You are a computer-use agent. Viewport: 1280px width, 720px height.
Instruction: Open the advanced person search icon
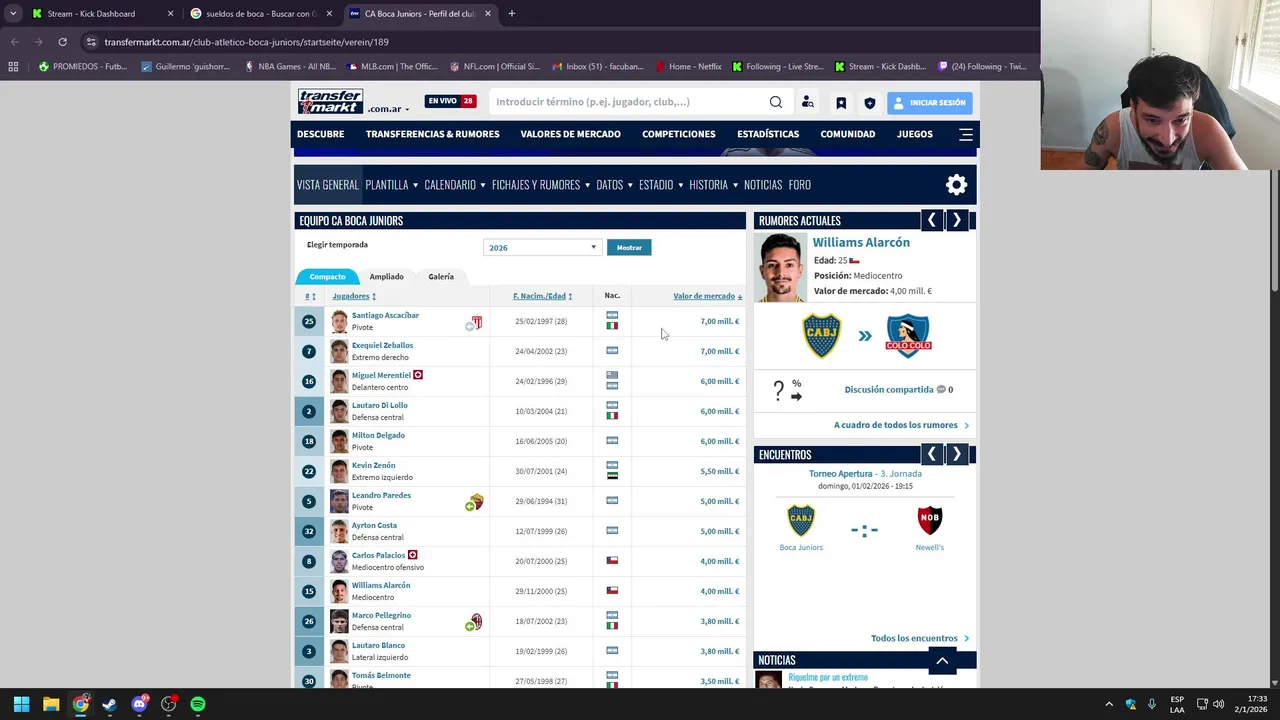[x=808, y=102]
